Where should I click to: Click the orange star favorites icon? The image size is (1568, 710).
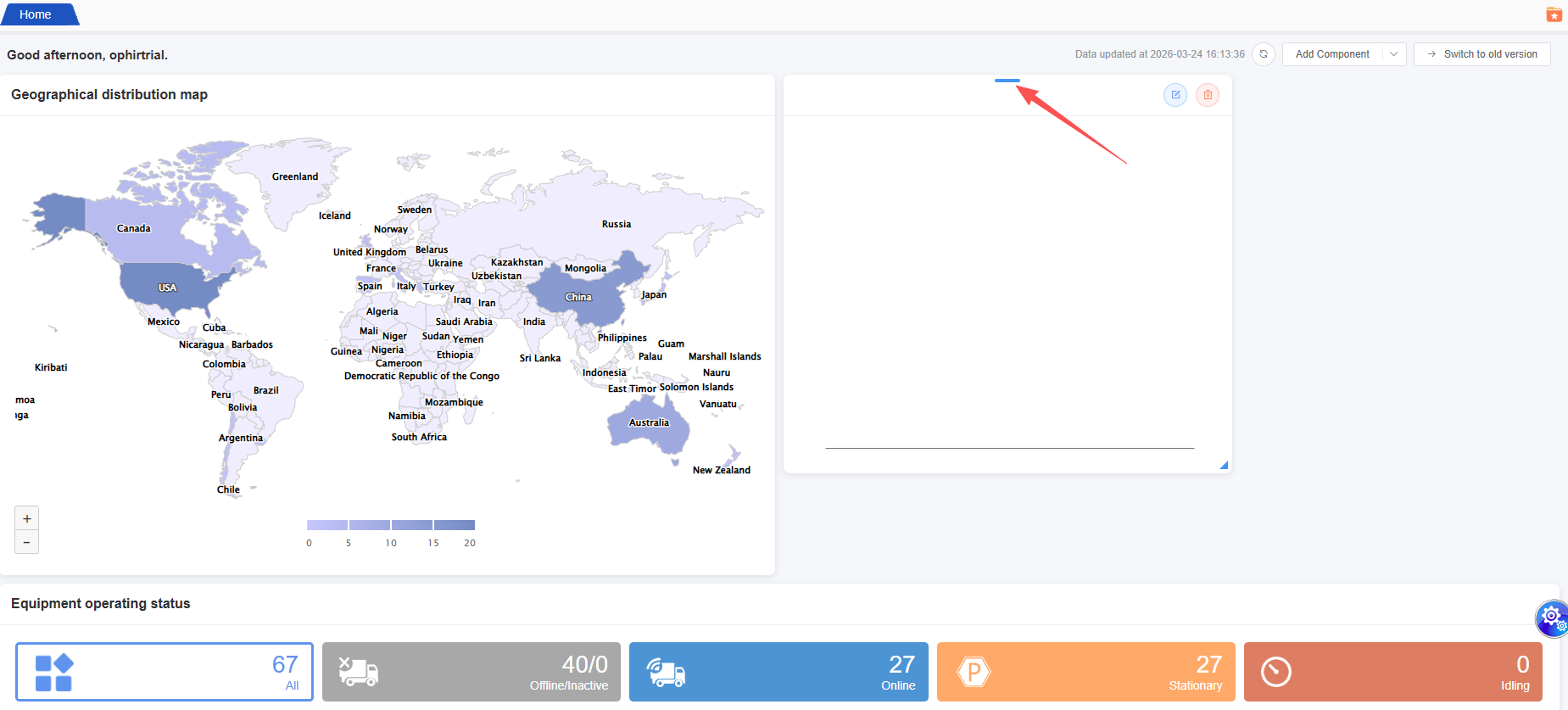(1554, 14)
